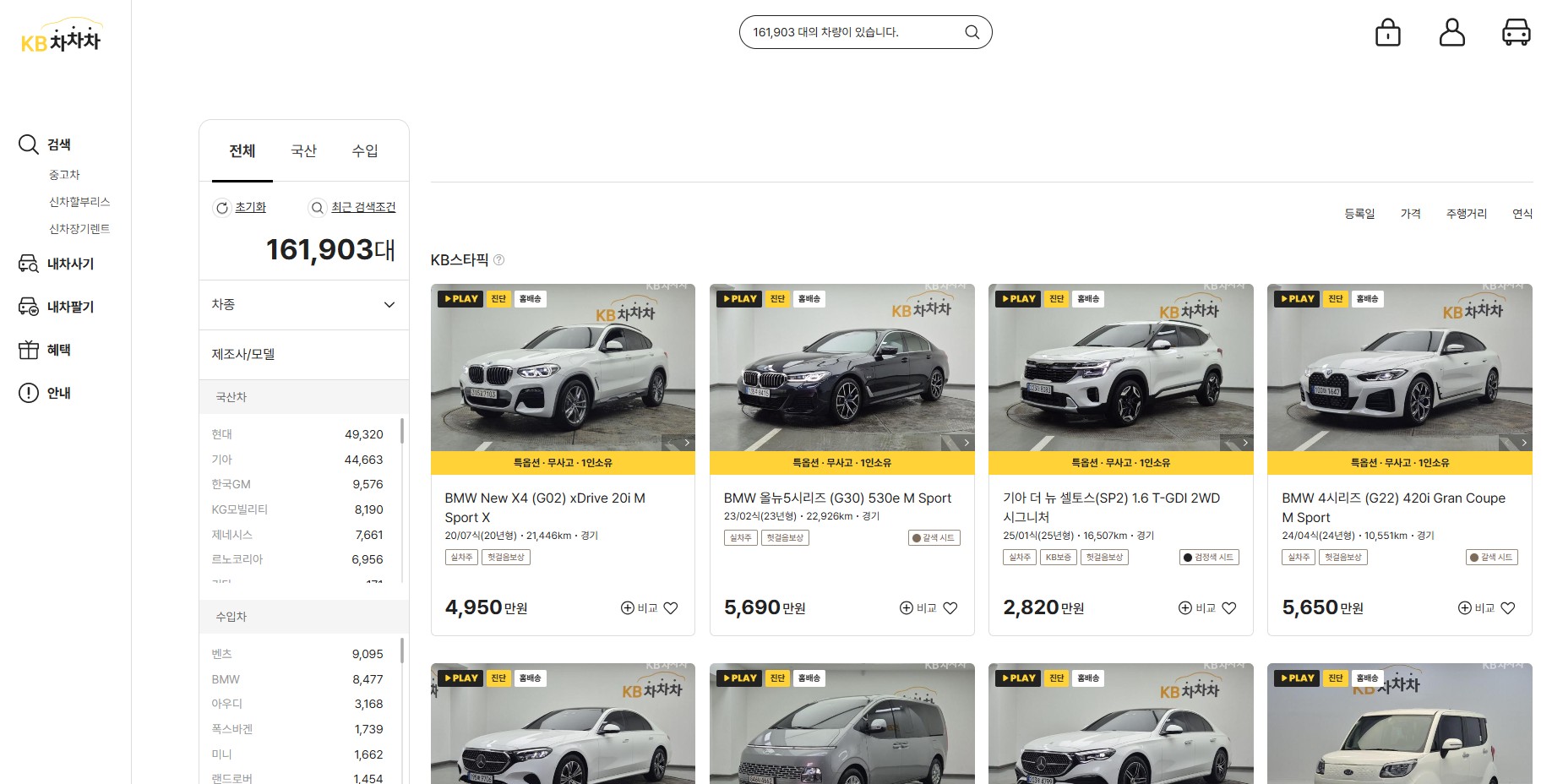Image resolution: width=1552 pixels, height=784 pixels.
Task: Filter by BMW manufacturer
Action: point(297,679)
